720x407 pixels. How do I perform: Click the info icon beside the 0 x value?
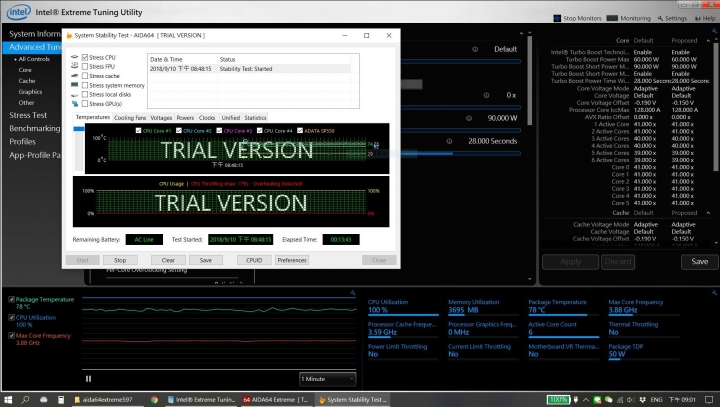pos(486,95)
